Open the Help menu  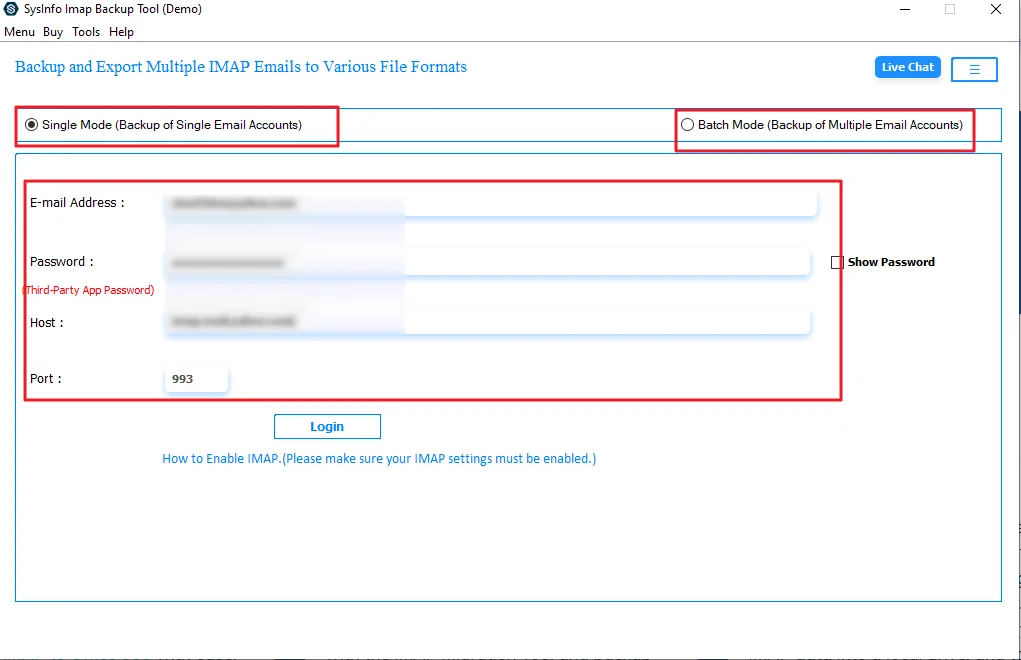(x=121, y=31)
